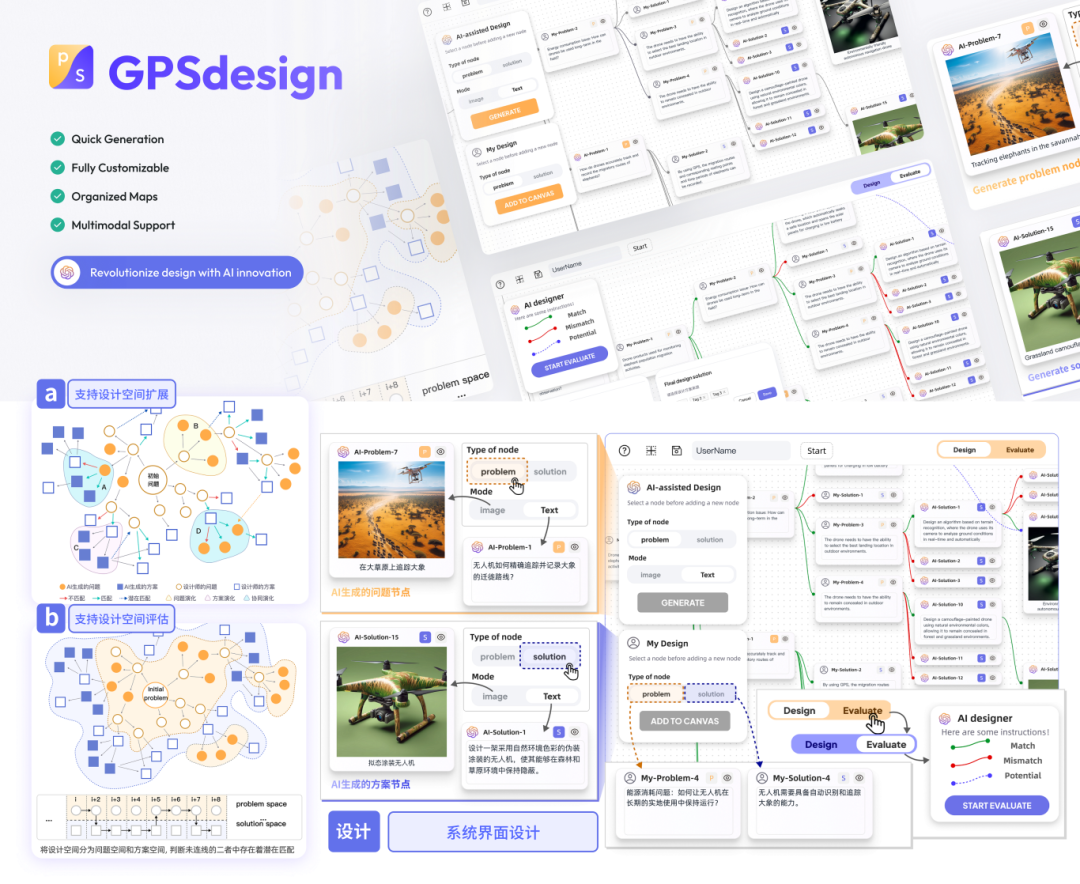1080x884 pixels.
Task: Select dashed-blue solution type in upright My Design panel
Action: point(711,694)
